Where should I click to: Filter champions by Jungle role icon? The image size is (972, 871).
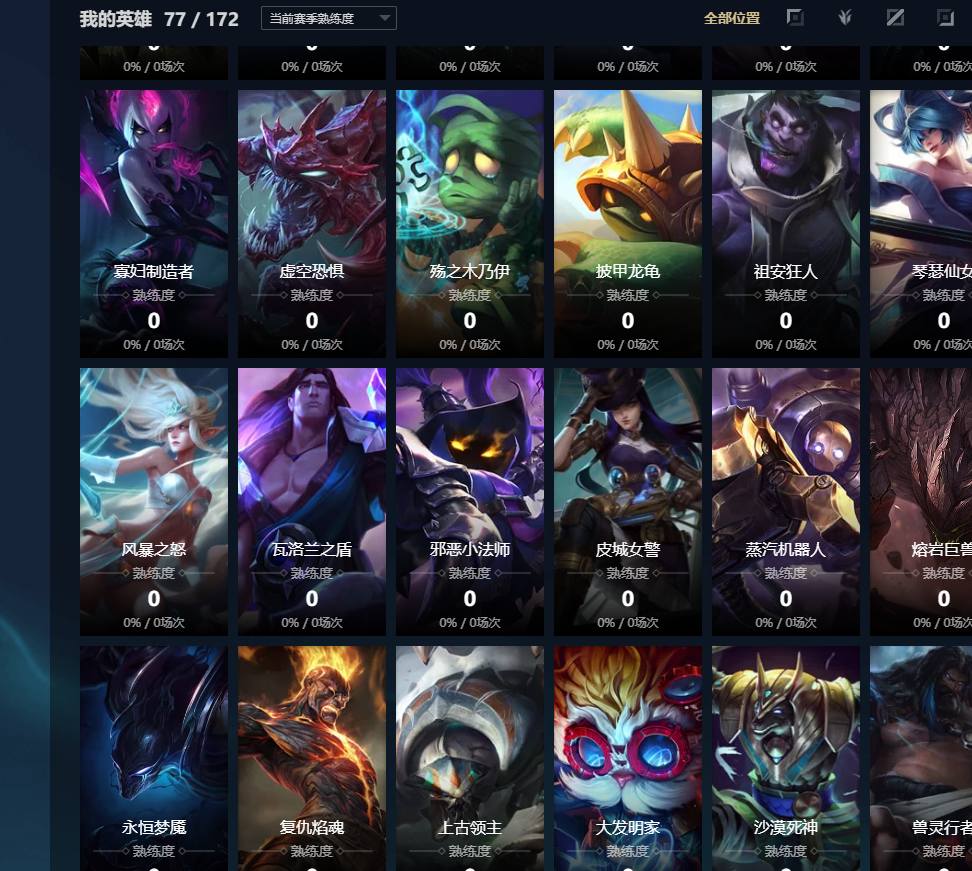pyautogui.click(x=844, y=17)
